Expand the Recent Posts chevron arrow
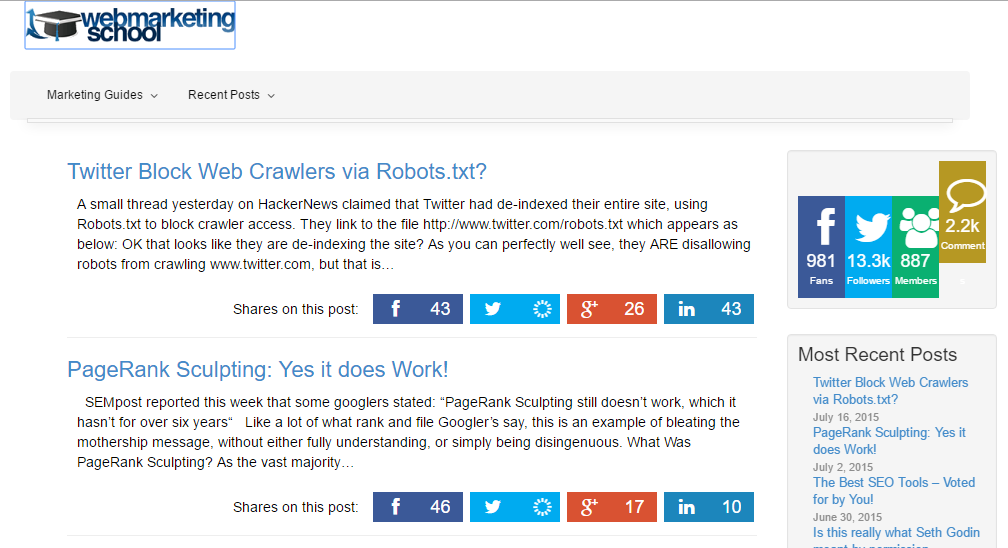Image resolution: width=1008 pixels, height=548 pixels. tap(271, 96)
